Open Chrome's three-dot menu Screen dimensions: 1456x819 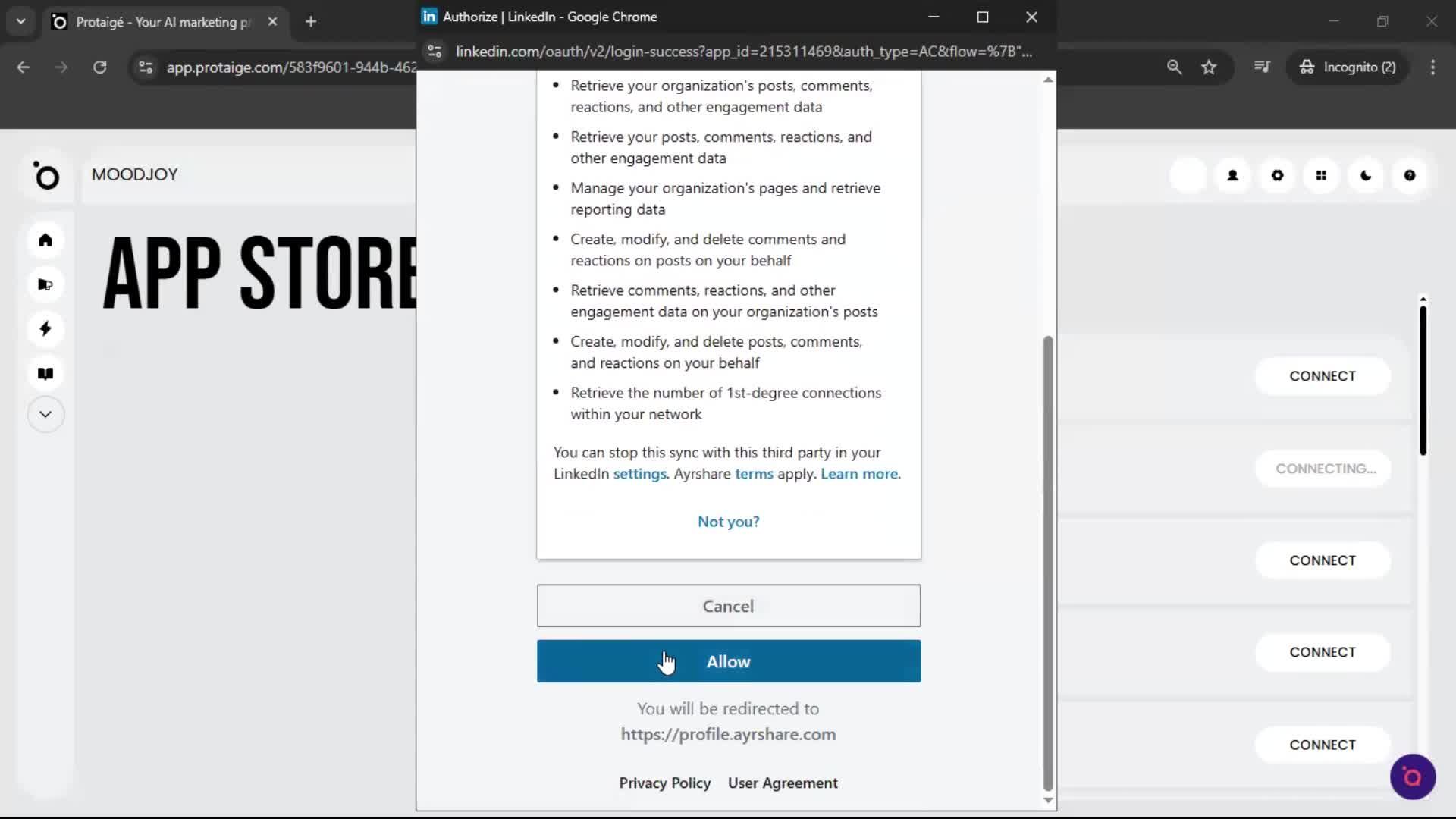click(1432, 67)
